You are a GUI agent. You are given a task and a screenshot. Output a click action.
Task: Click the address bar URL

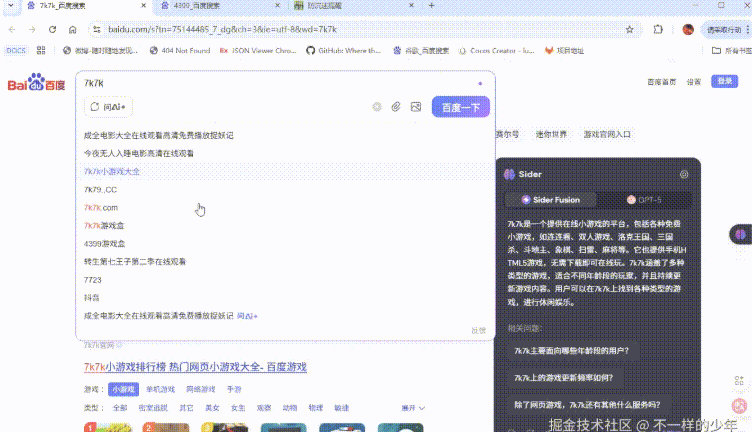223,30
